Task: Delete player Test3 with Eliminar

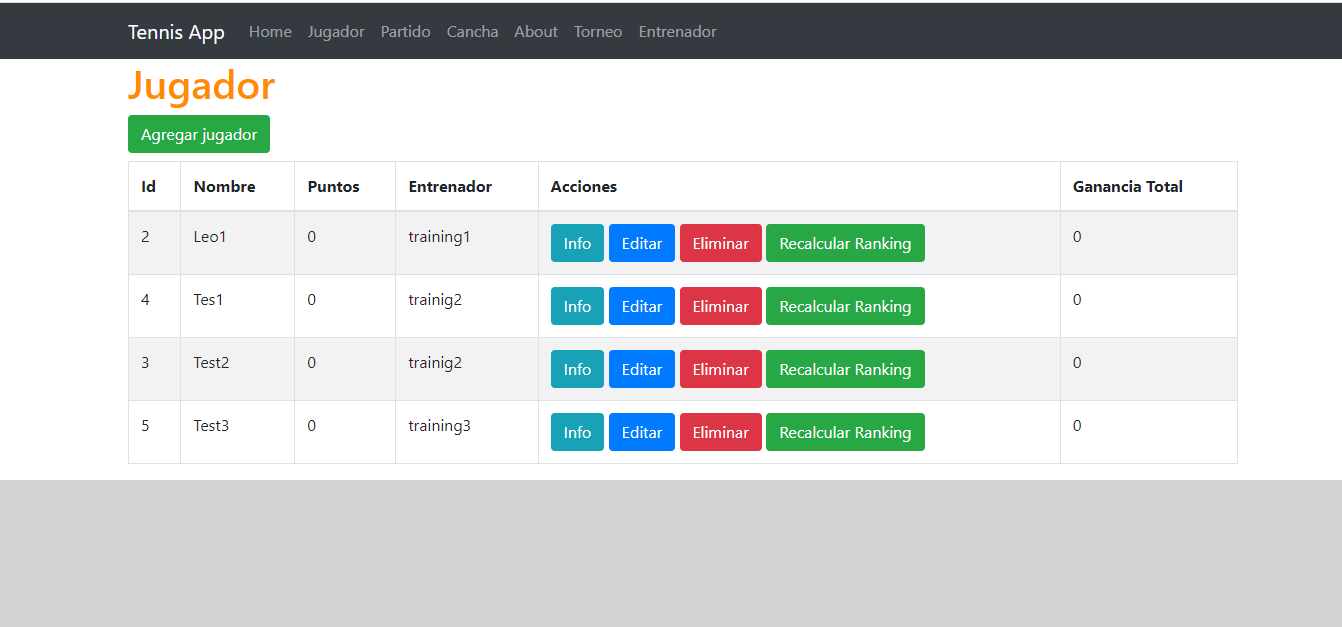Action: 721,432
